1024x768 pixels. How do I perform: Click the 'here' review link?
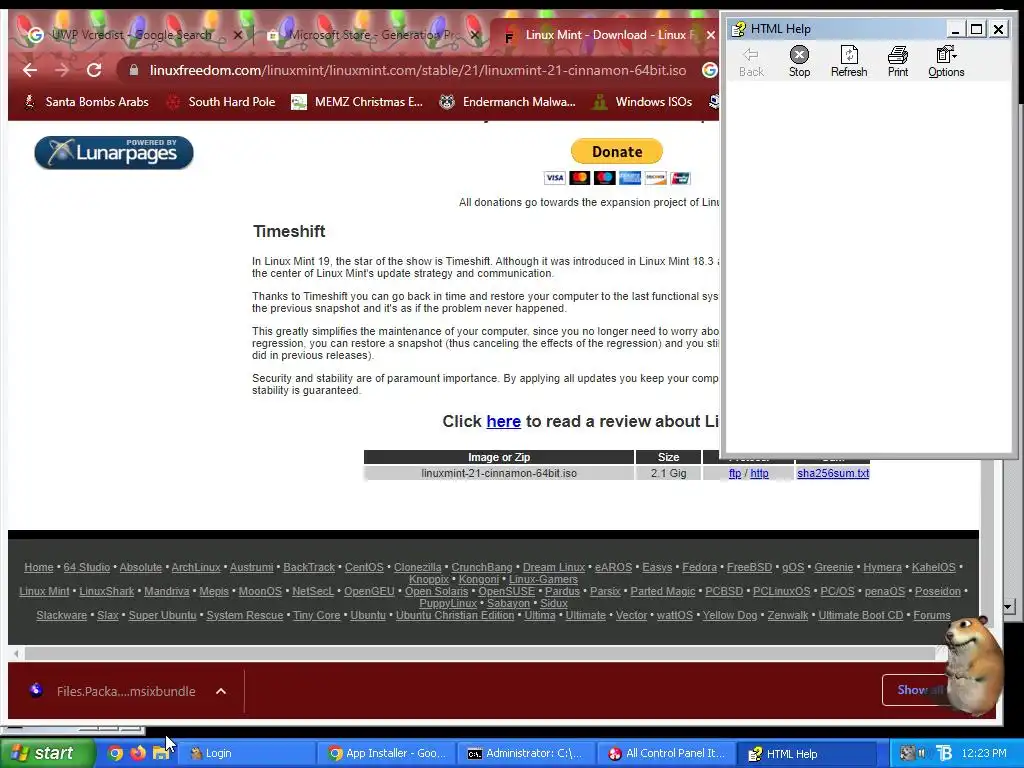click(x=504, y=421)
